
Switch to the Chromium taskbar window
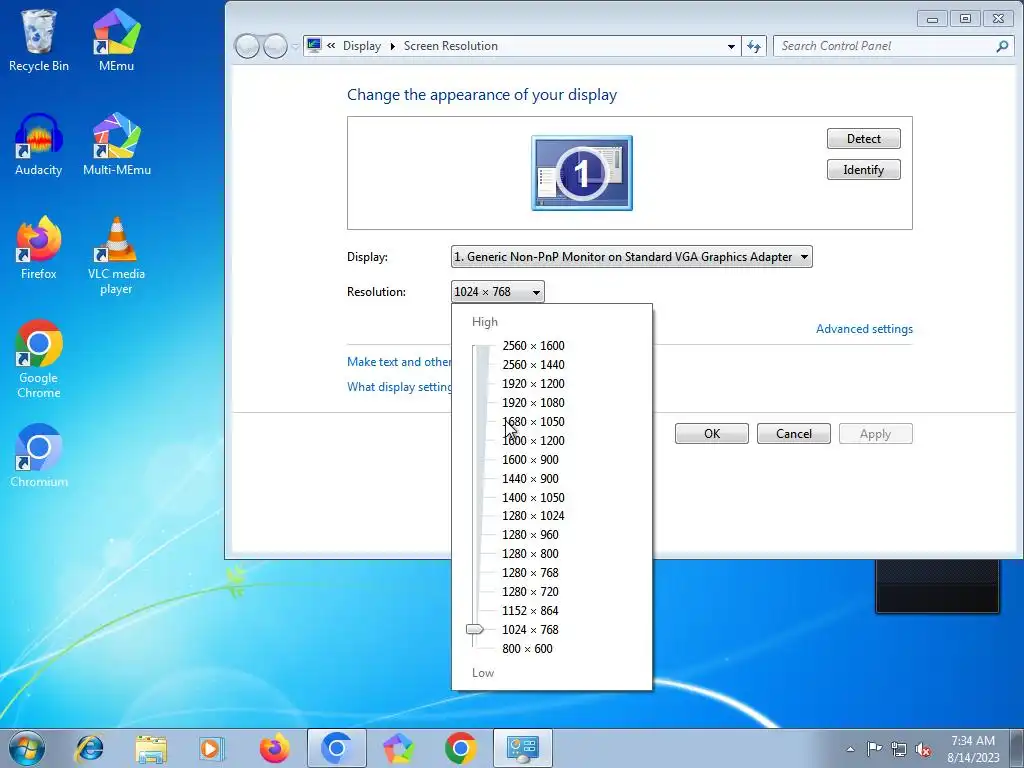click(x=336, y=748)
